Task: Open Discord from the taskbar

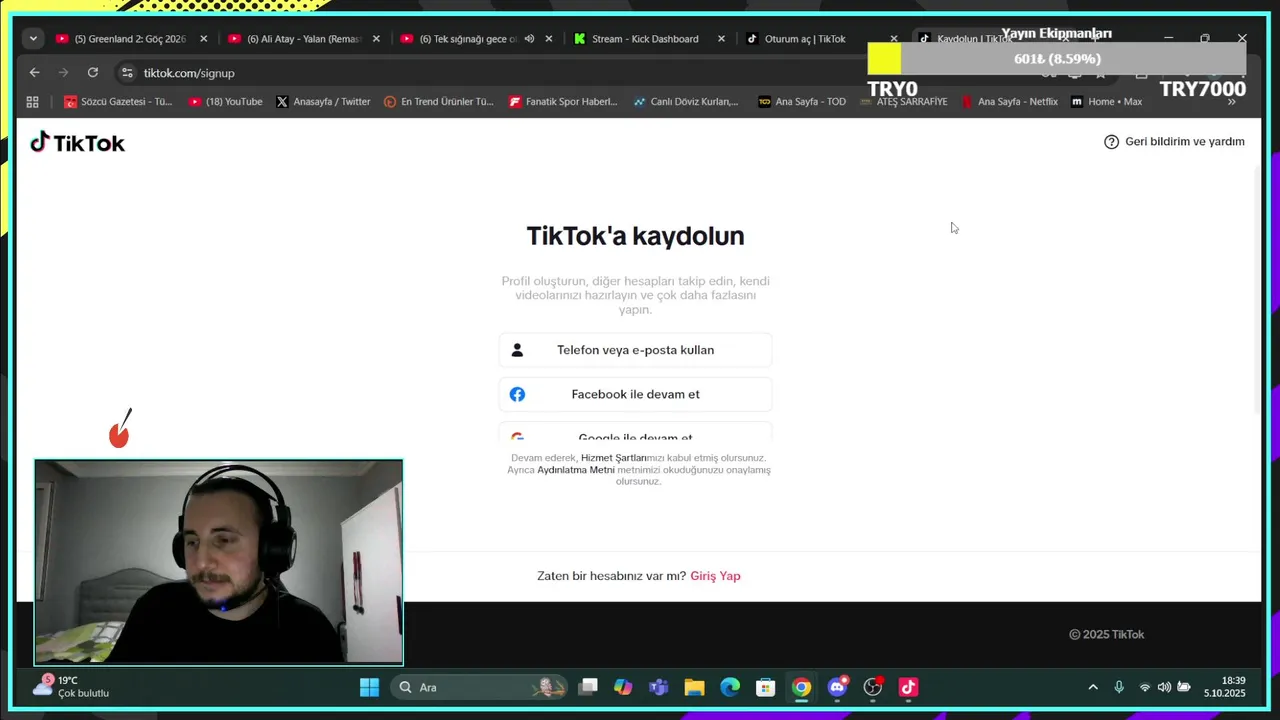Action: click(x=837, y=687)
